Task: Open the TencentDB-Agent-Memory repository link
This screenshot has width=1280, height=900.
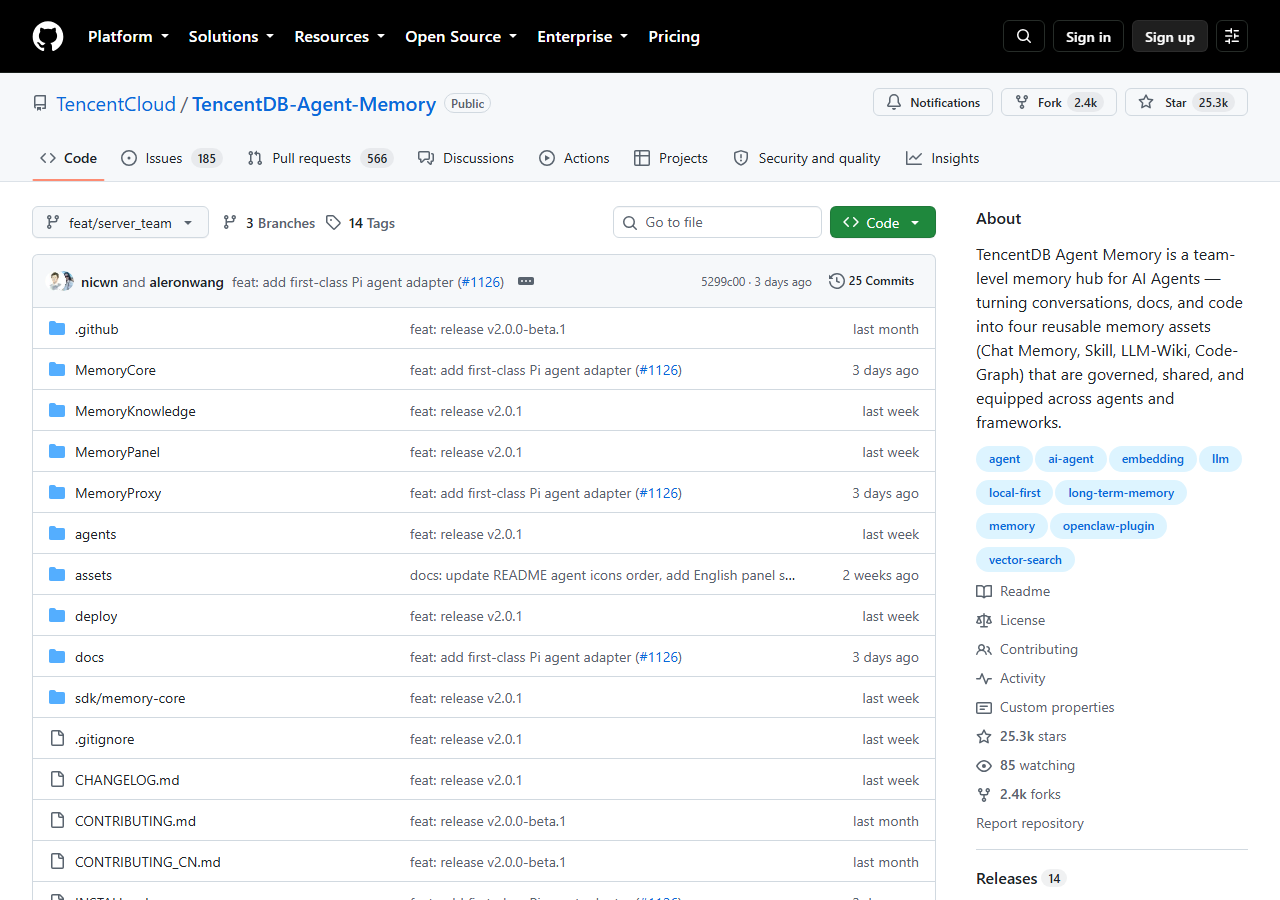Action: point(314,104)
